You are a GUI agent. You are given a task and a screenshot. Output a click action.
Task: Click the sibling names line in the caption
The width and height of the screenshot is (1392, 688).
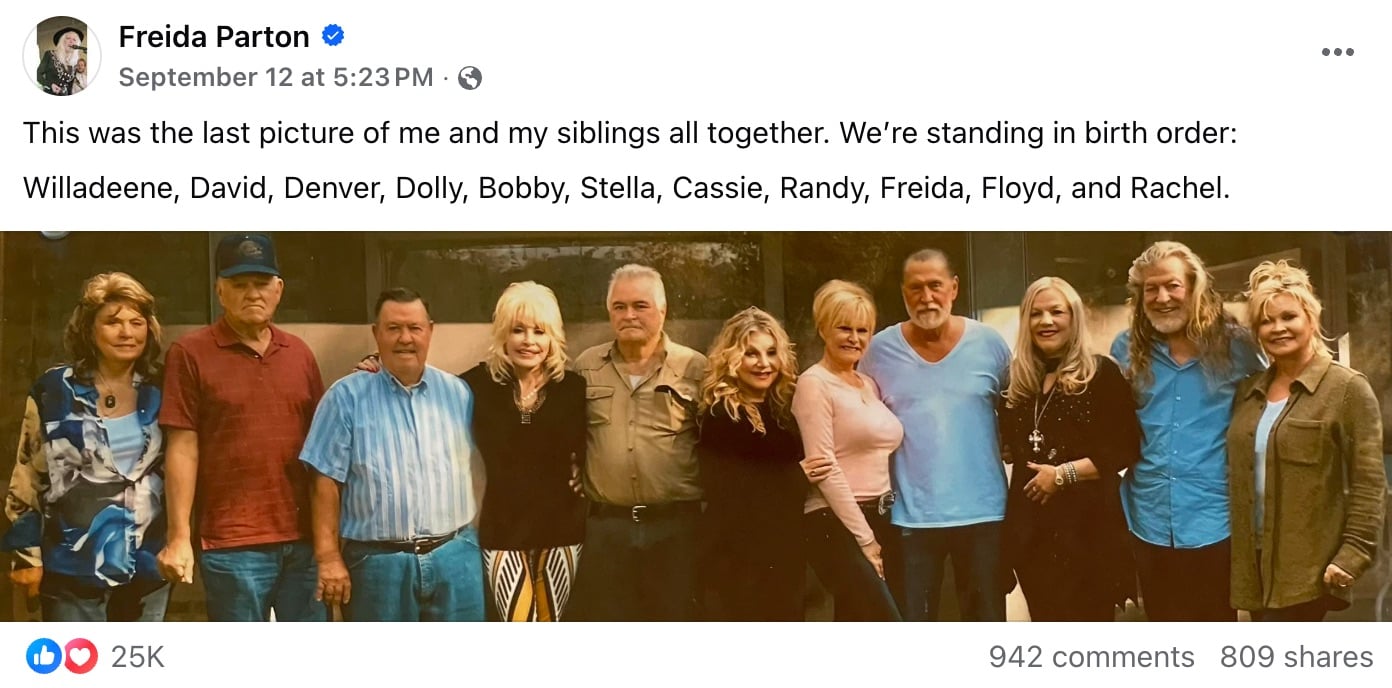click(626, 188)
